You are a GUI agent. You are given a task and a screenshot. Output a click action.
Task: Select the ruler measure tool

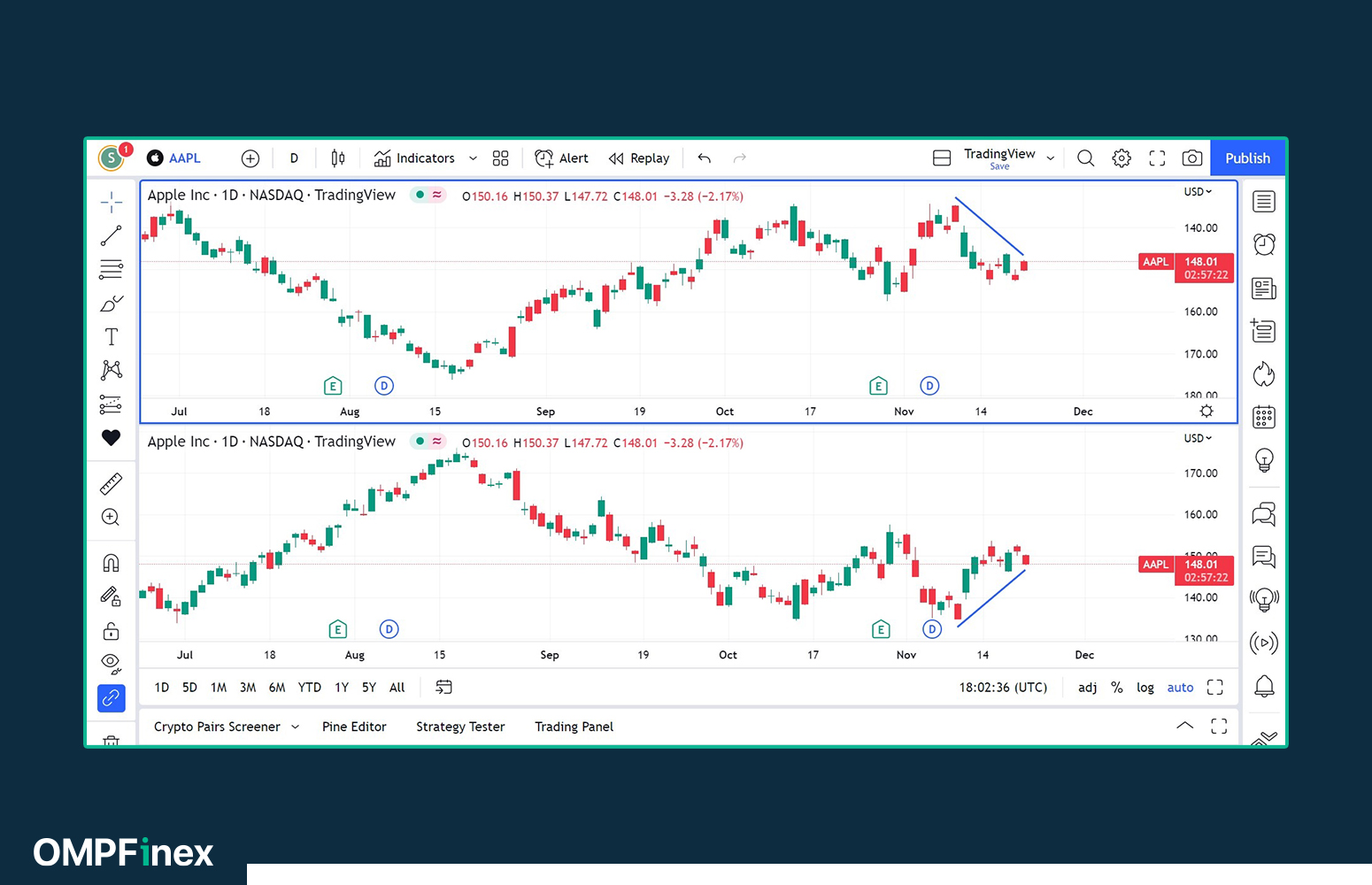(112, 483)
